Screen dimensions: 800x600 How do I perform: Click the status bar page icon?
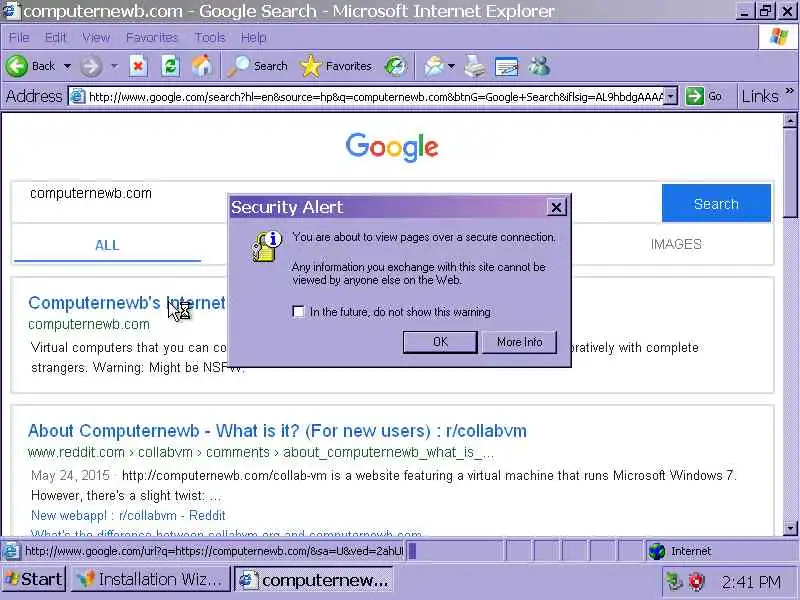(x=11, y=551)
